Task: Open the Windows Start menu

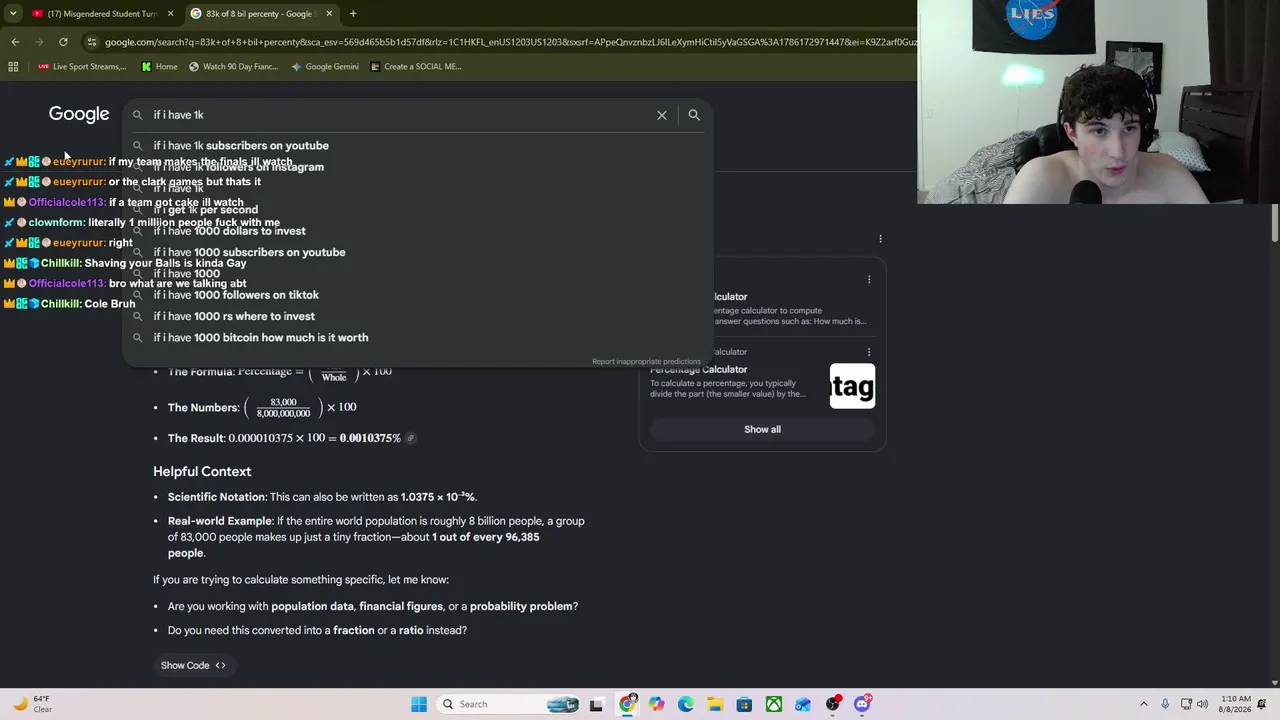Action: (x=419, y=704)
